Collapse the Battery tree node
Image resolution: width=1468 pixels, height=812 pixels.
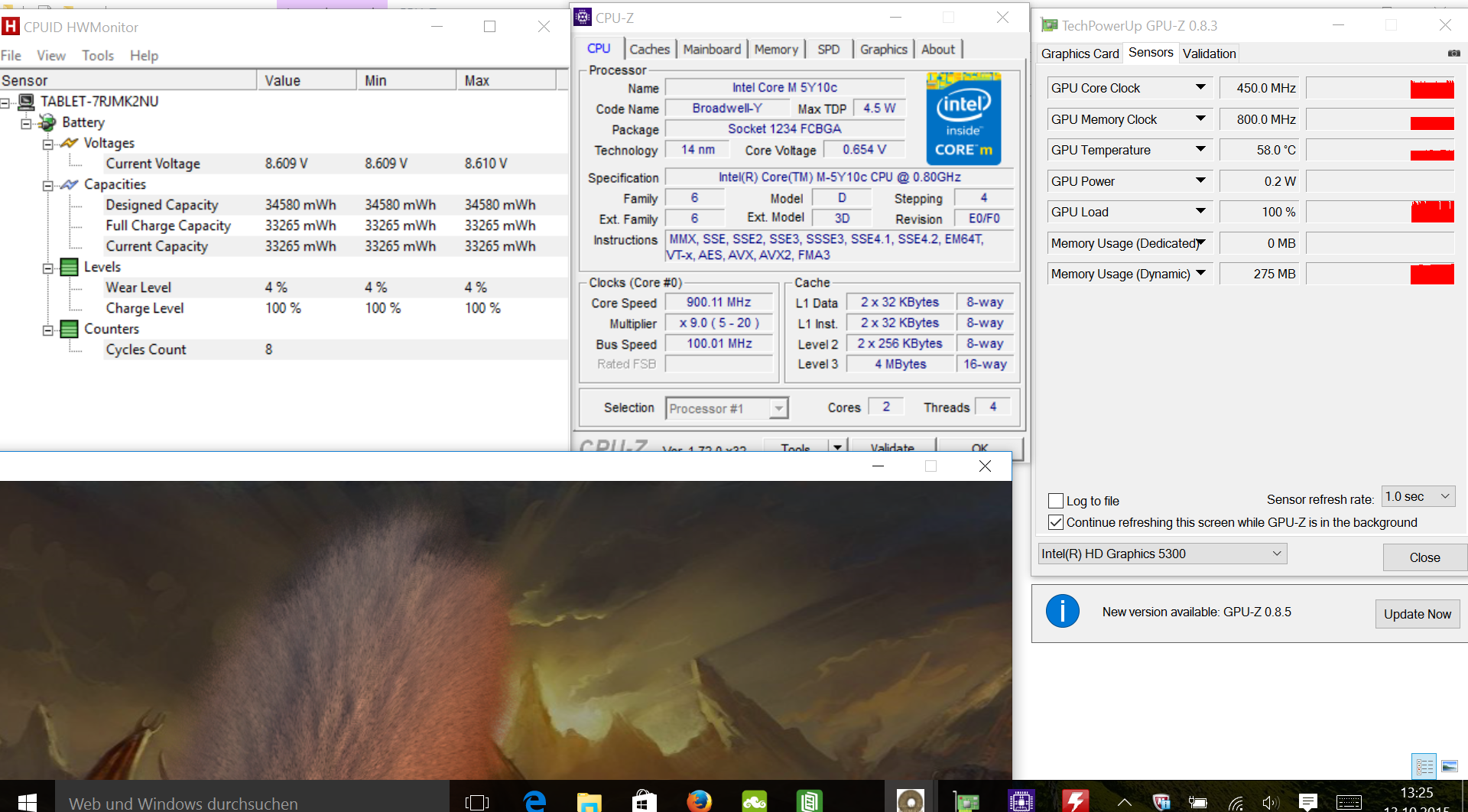[27, 122]
